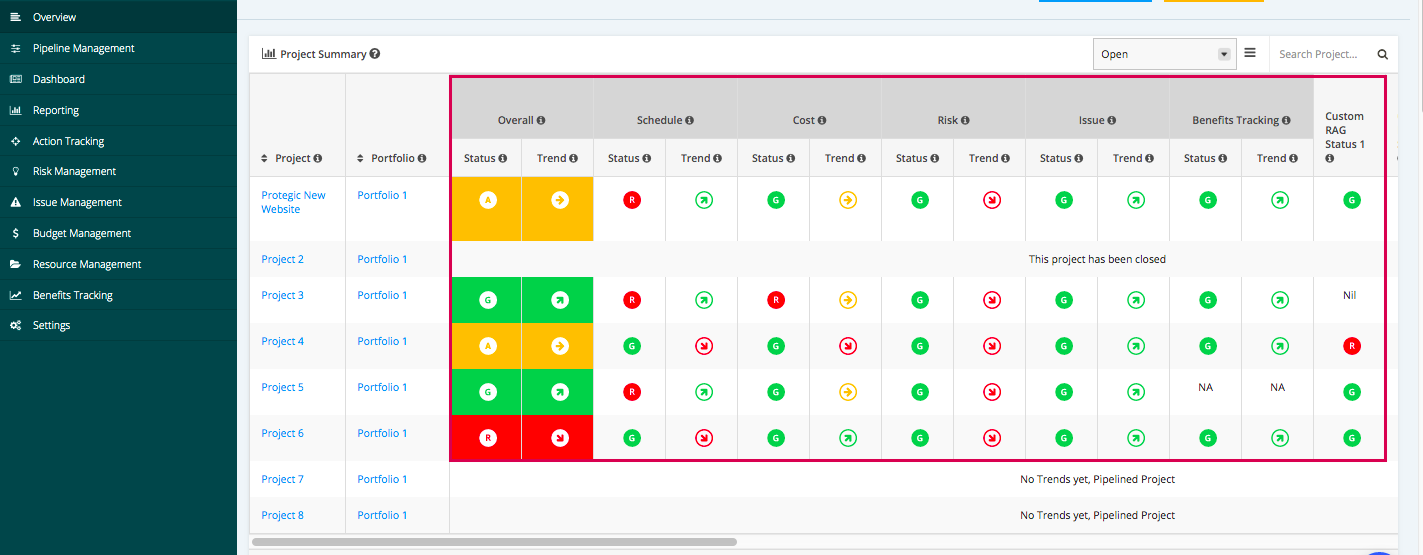Click red Custom RAG status icon for Project 4
Viewport: 1423px width, 555px height.
coord(1351,346)
